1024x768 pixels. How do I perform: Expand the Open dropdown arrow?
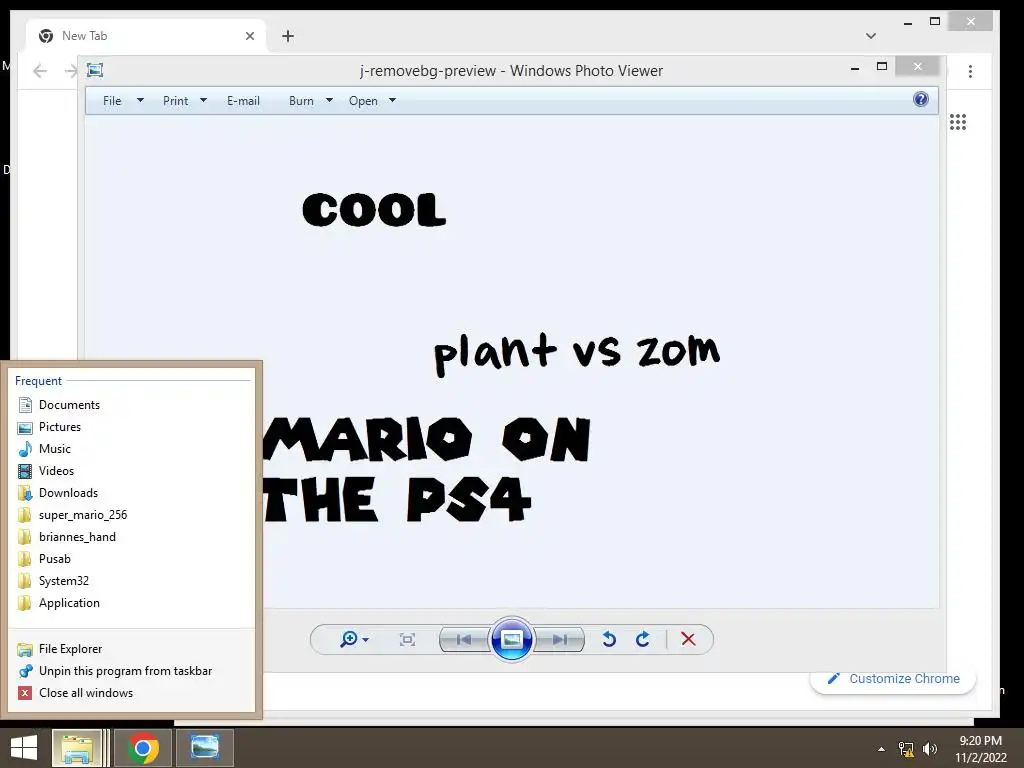392,101
